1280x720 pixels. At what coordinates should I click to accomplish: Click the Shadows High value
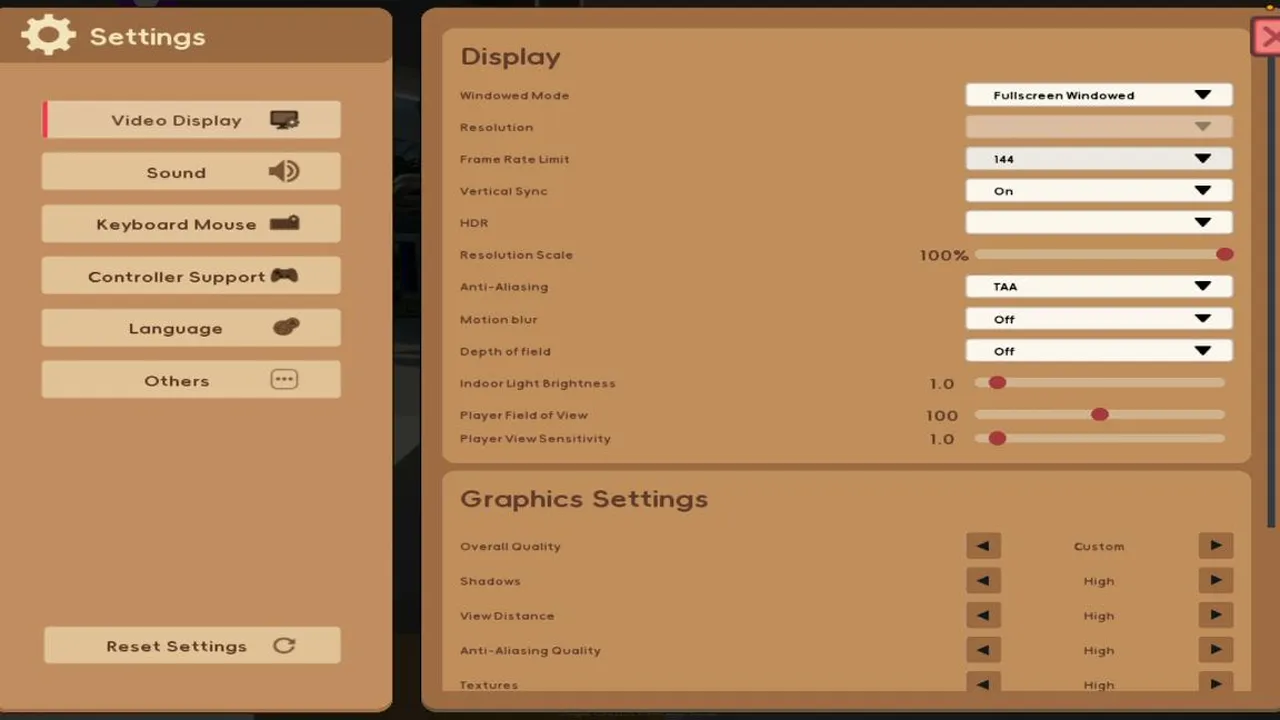(1099, 581)
